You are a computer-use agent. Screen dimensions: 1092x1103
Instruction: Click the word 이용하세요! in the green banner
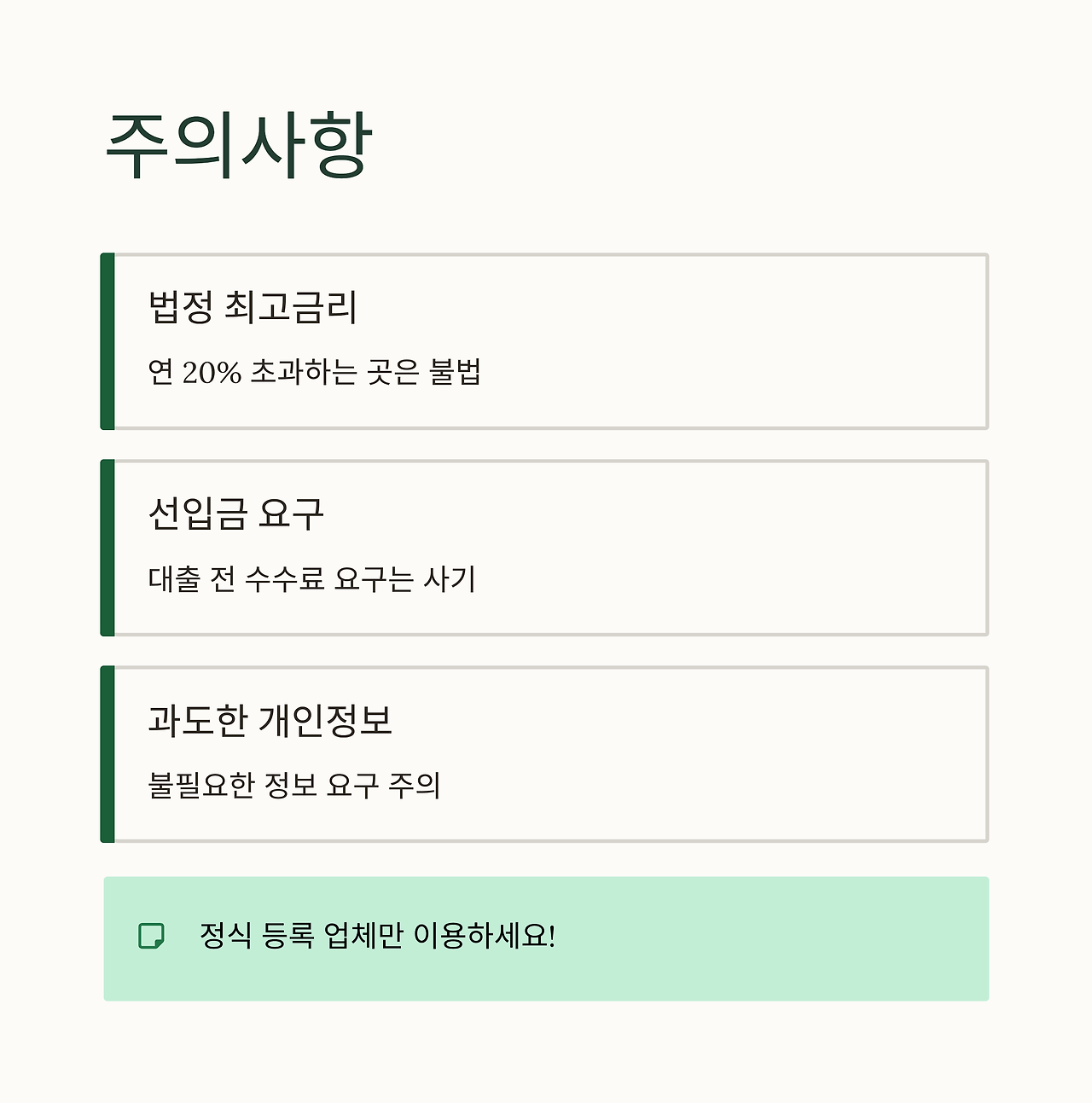point(485,936)
